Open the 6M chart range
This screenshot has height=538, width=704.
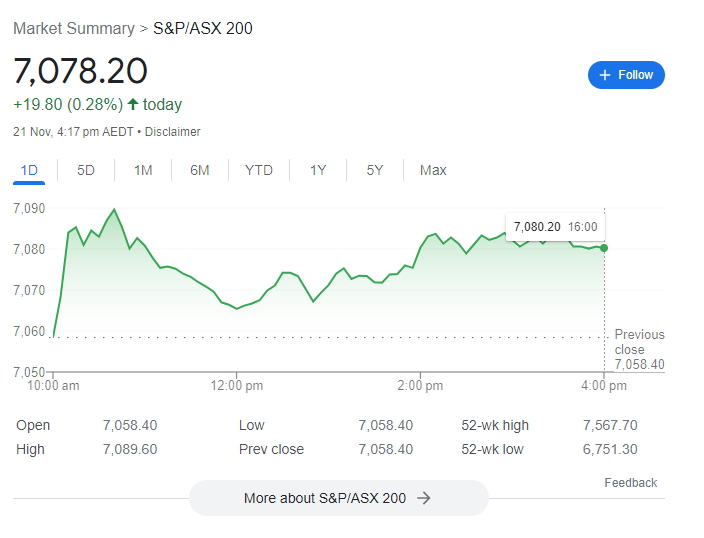(x=200, y=171)
